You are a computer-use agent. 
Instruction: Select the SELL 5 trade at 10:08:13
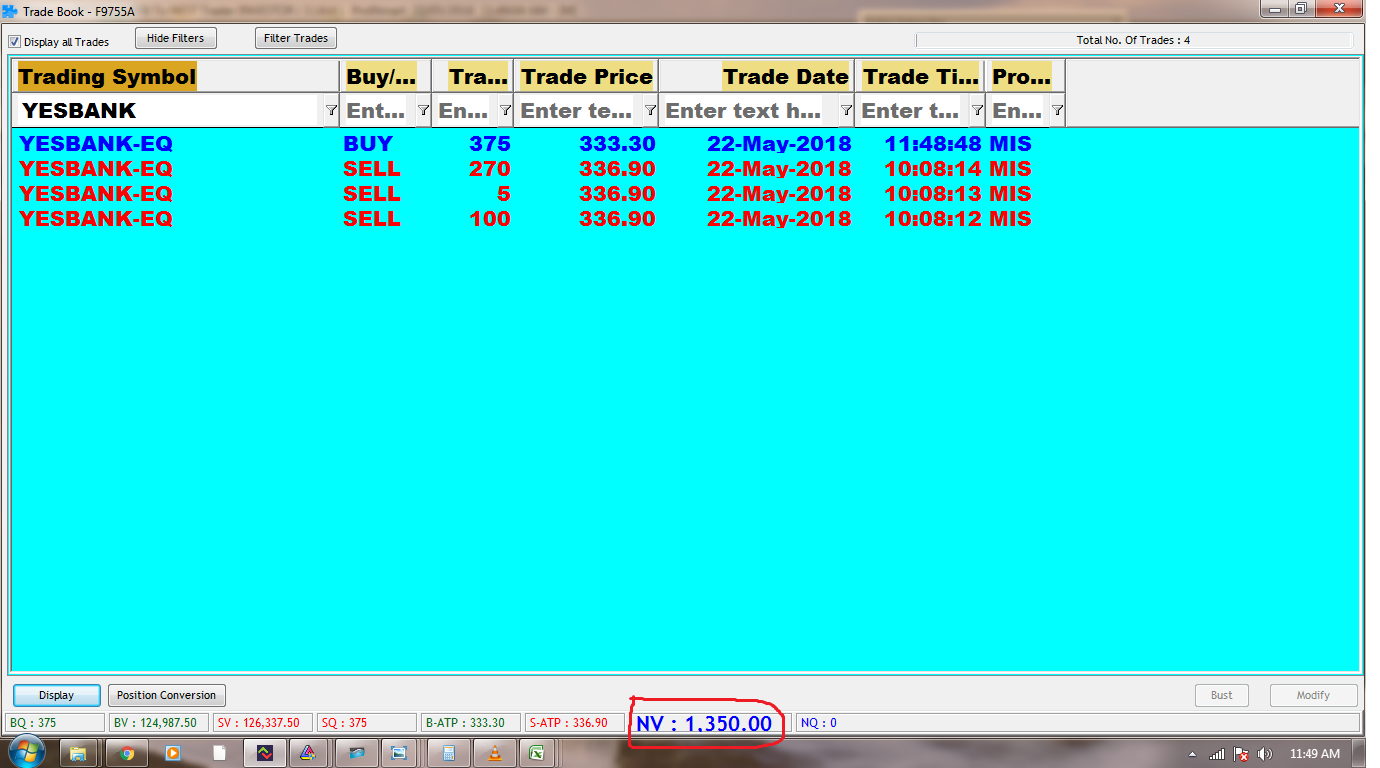coord(685,194)
